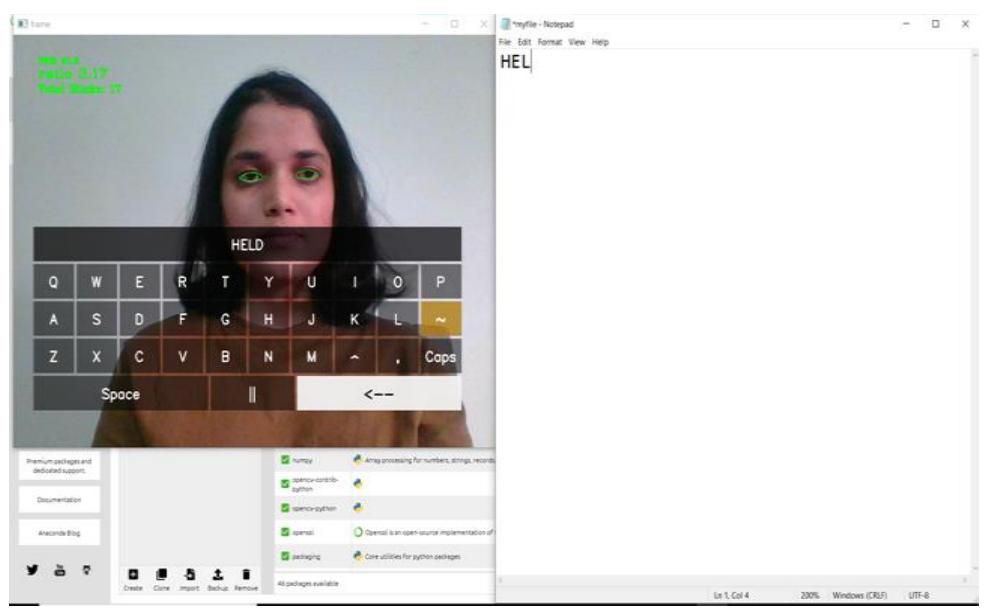Select the period key on virtual keyboard
The width and height of the screenshot is (995, 613).
[x=397, y=357]
